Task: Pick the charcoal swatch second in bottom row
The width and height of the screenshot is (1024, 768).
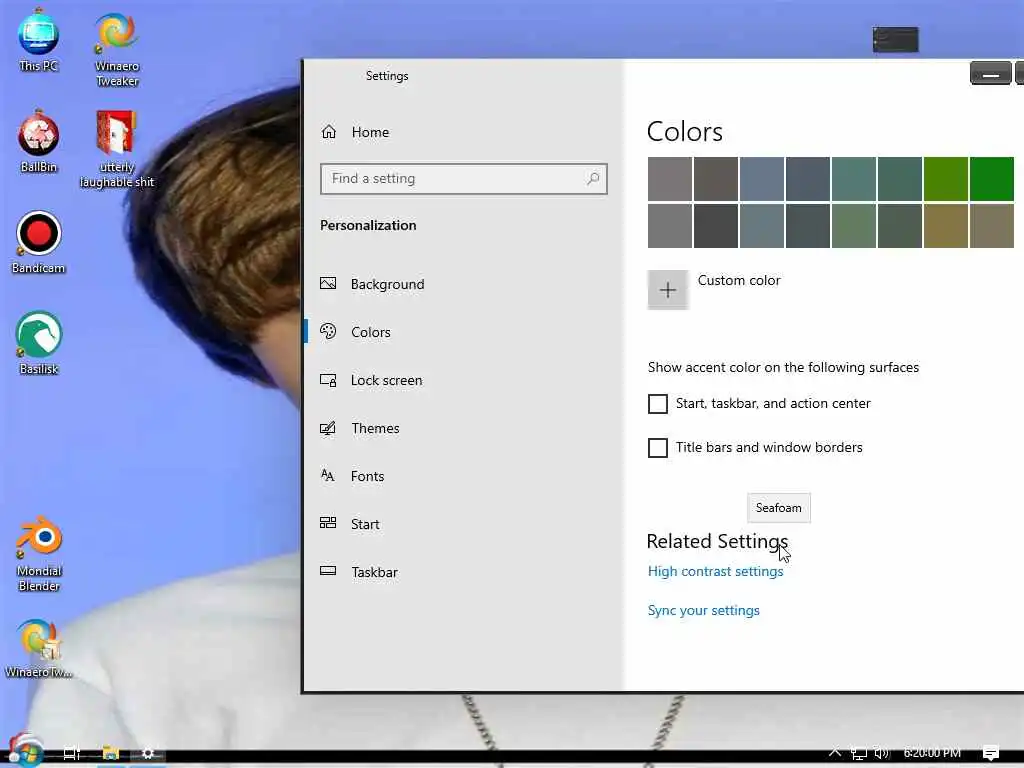Action: coord(716,226)
